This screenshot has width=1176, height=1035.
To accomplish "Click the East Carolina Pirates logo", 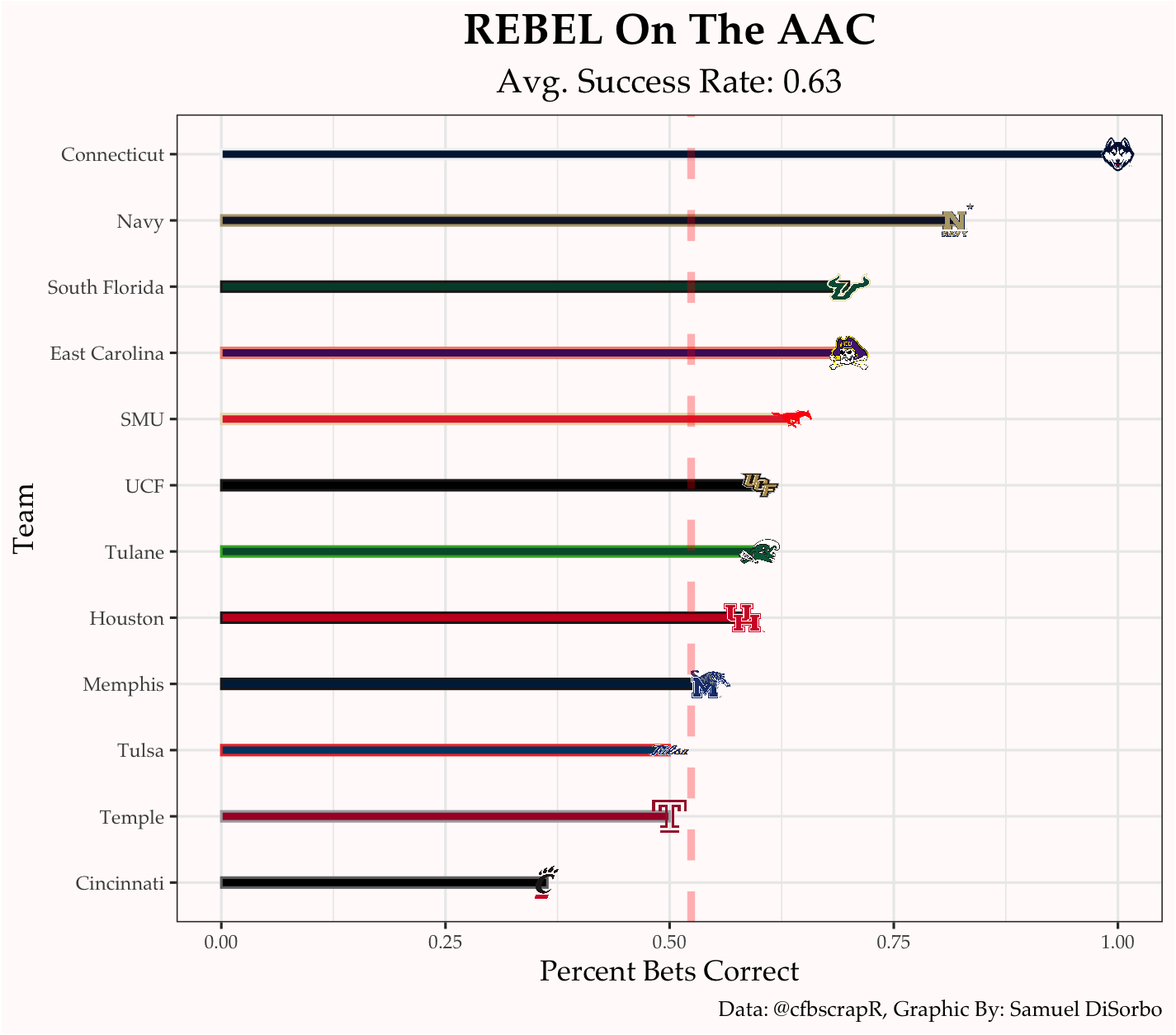I will (848, 353).
